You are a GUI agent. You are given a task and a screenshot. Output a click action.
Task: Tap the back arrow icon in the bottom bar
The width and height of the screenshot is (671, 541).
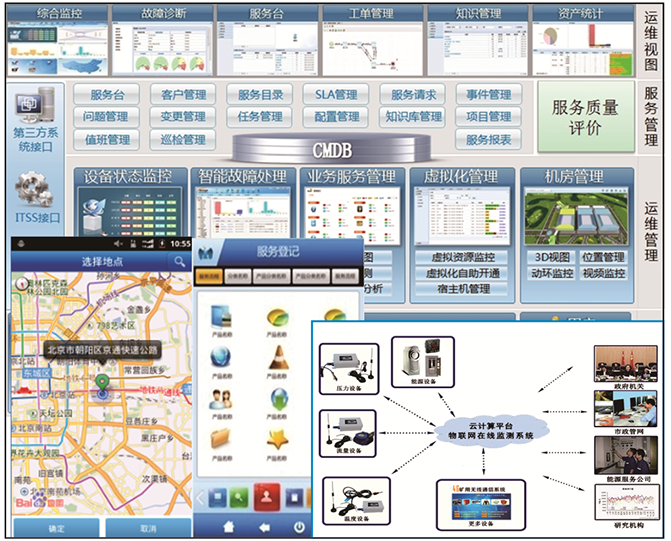(265, 526)
